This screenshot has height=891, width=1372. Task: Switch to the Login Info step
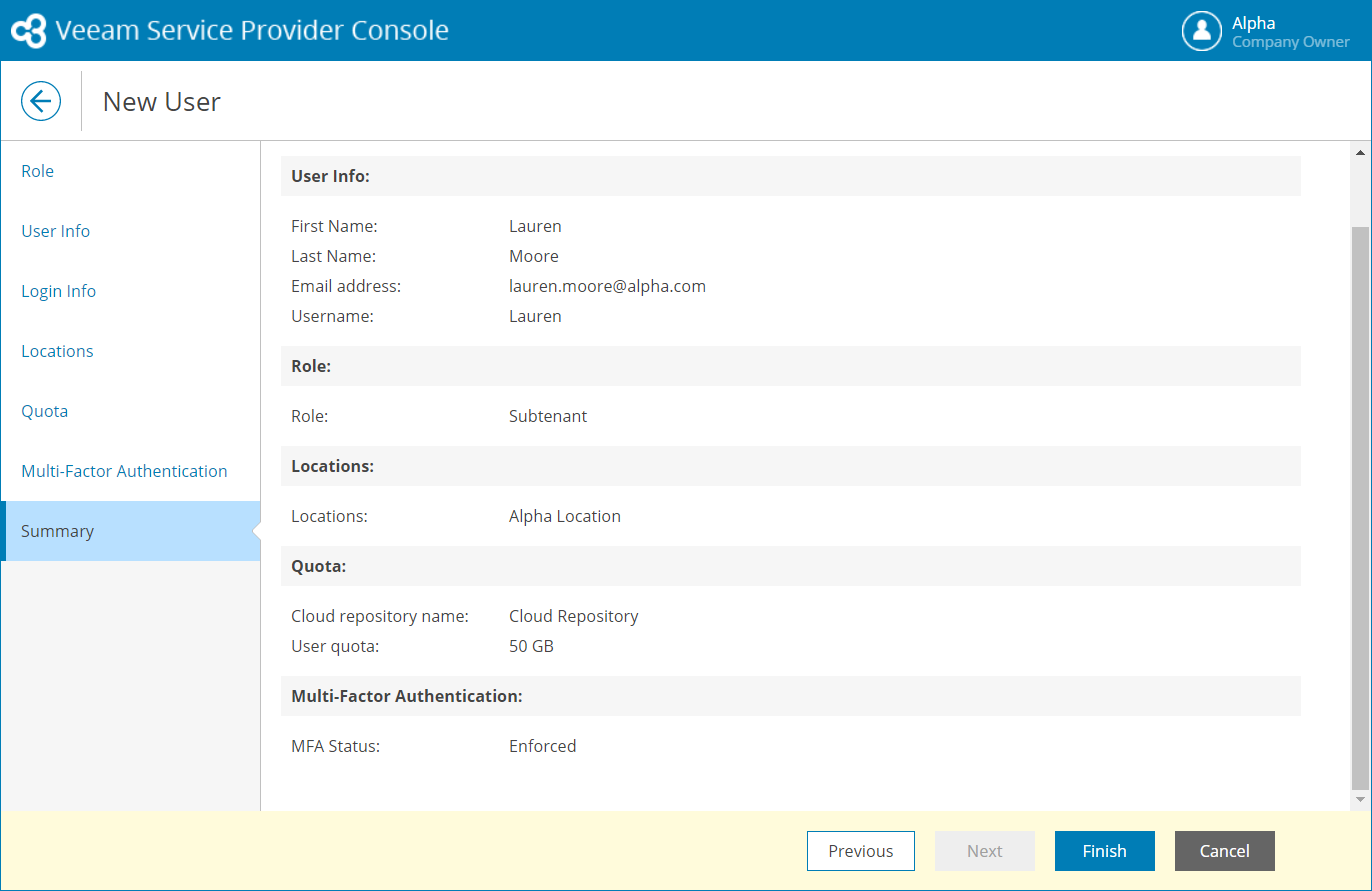point(130,291)
